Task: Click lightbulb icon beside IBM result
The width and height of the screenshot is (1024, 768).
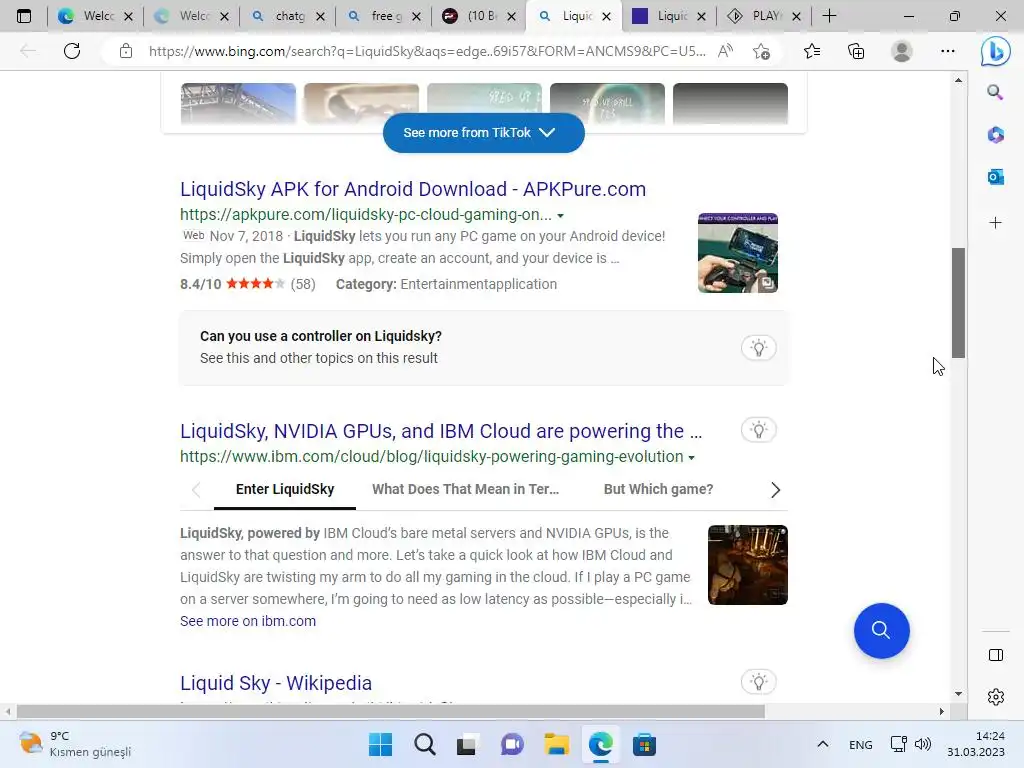Action: (758, 430)
